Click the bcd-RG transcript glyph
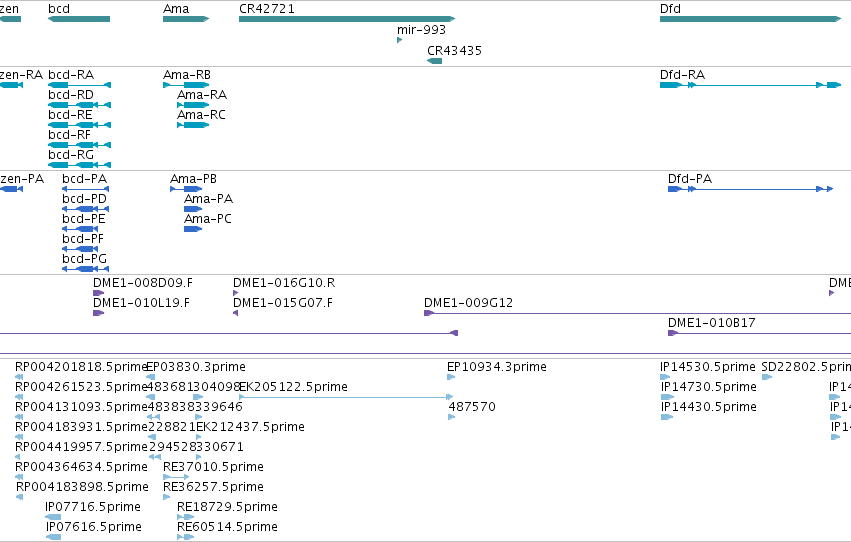 tap(80, 165)
